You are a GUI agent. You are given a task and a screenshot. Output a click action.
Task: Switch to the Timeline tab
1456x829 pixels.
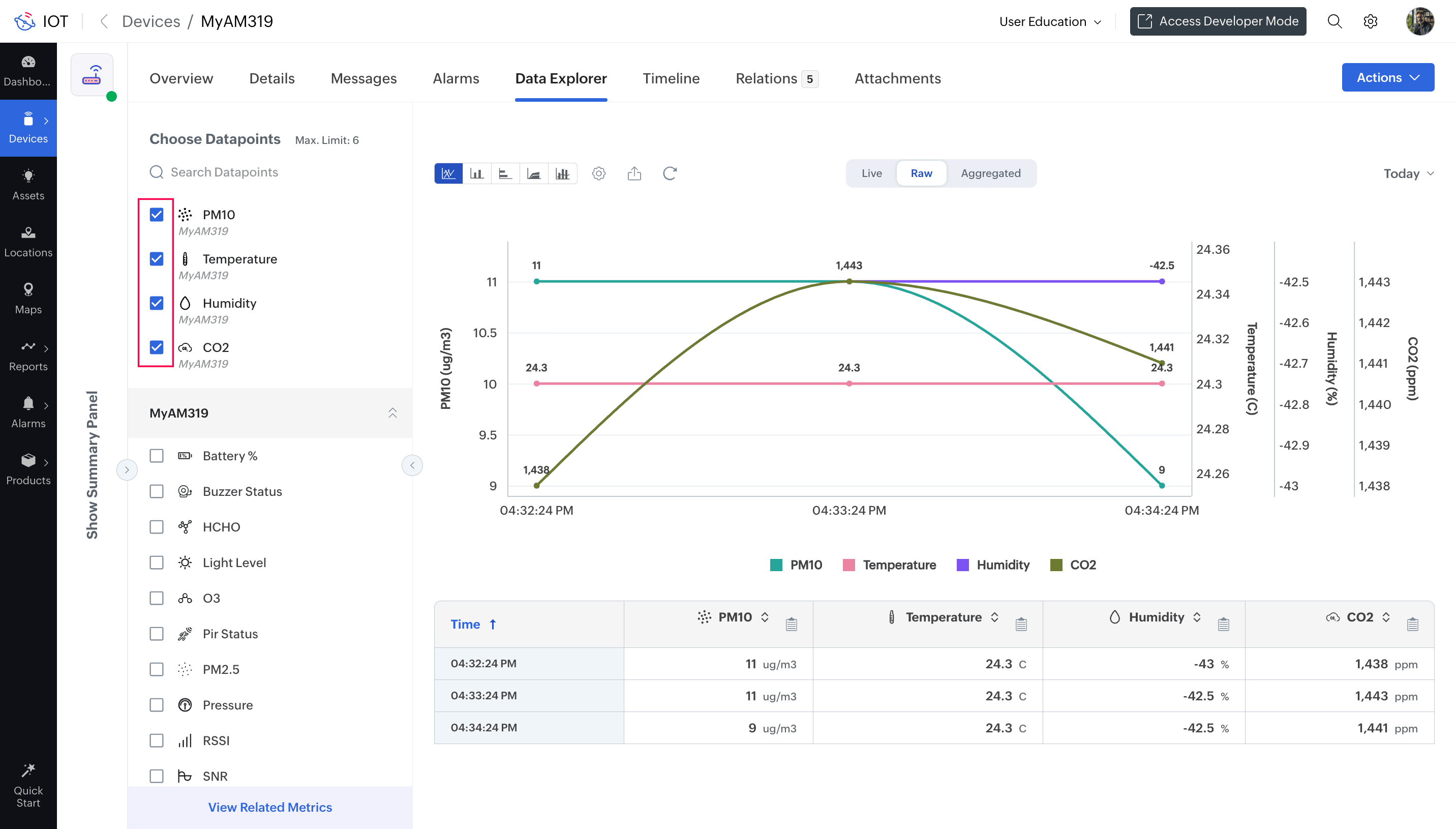[x=671, y=78]
